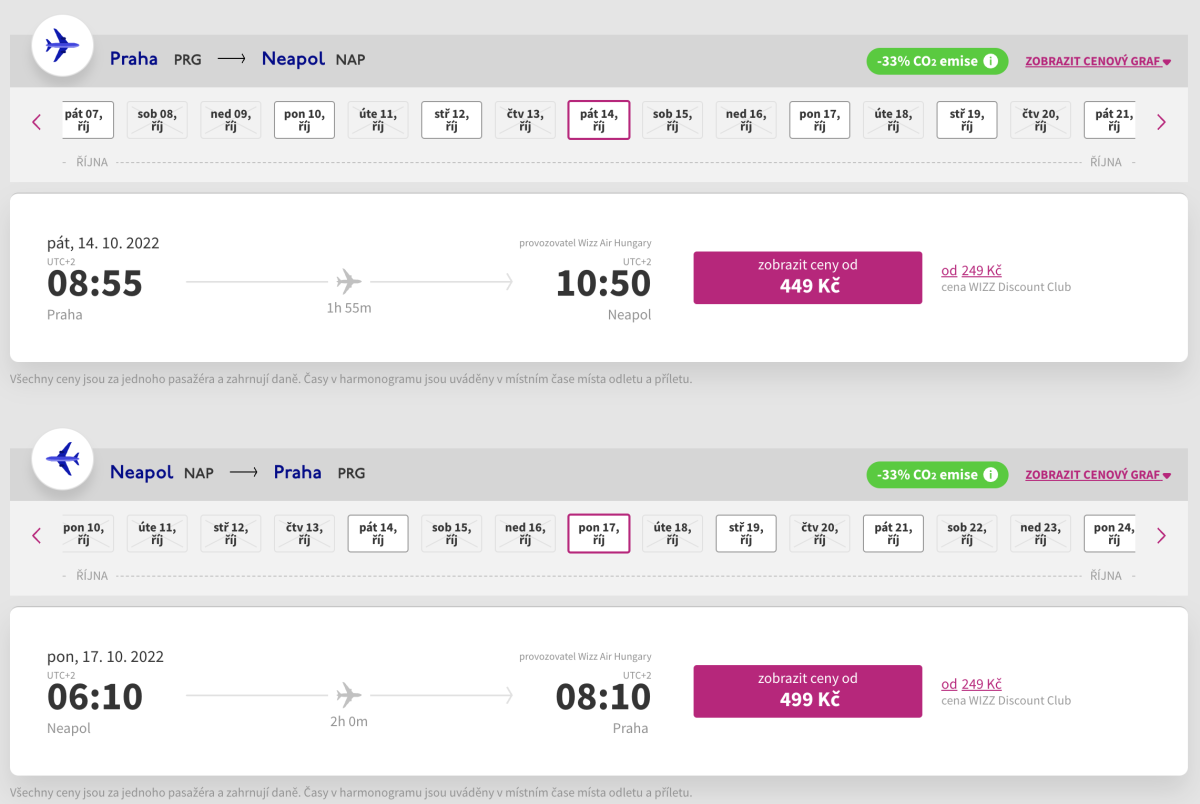The width and height of the screenshot is (1200, 804).
Task: Select outbound date pon 17, říj
Action: pos(819,120)
